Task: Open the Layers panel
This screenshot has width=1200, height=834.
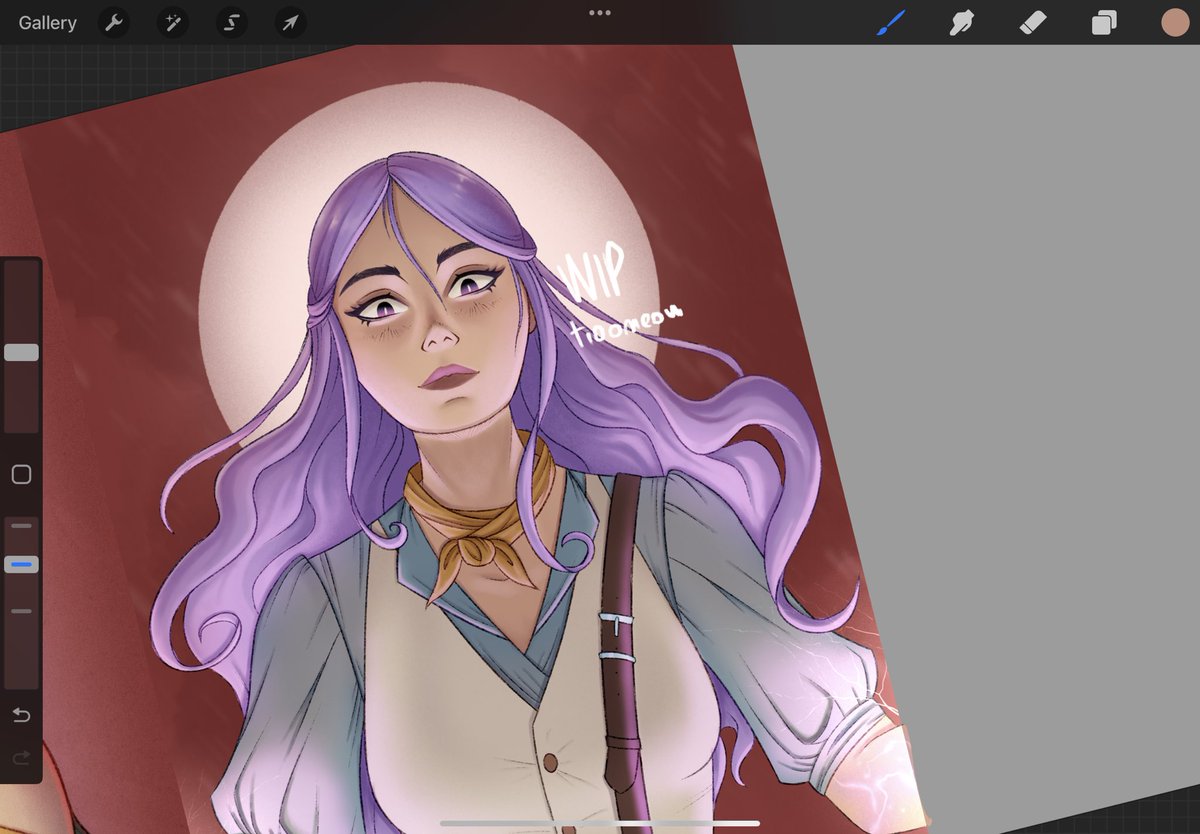Action: [1104, 23]
